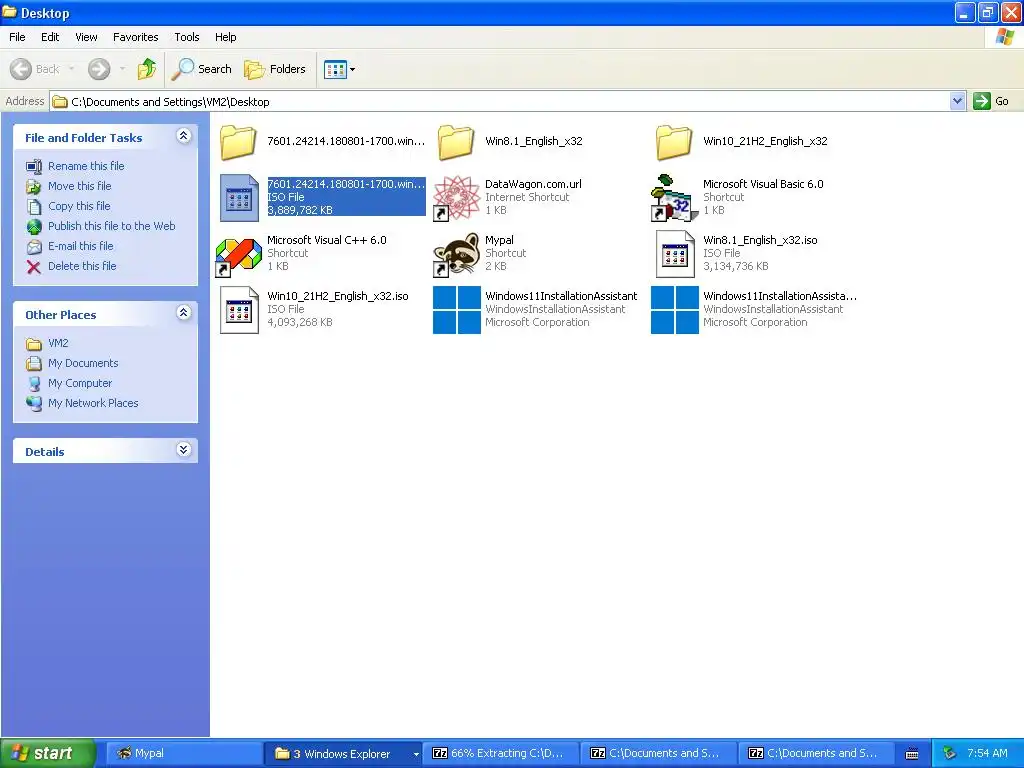This screenshot has height=768, width=1024.
Task: Open the Help menu
Action: (x=225, y=37)
